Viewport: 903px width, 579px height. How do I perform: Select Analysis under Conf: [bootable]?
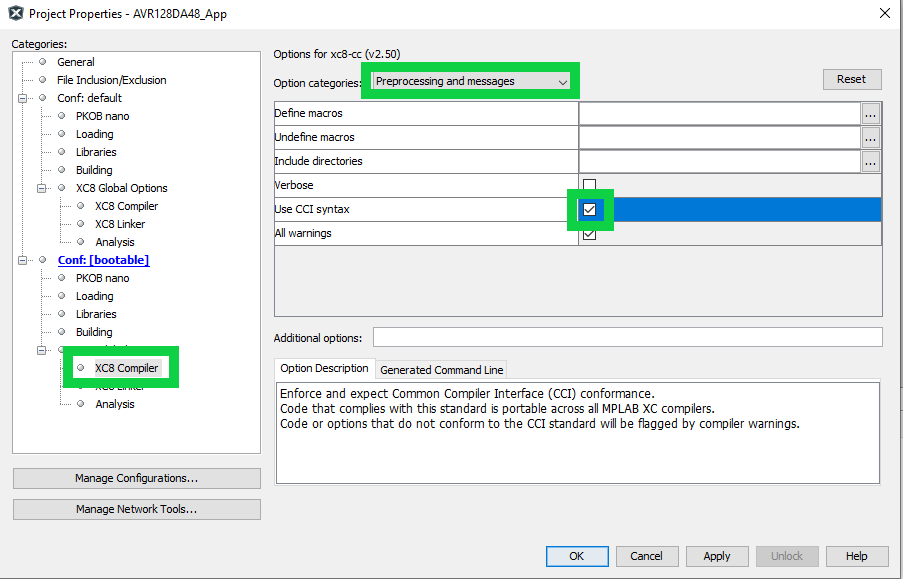(x=114, y=404)
